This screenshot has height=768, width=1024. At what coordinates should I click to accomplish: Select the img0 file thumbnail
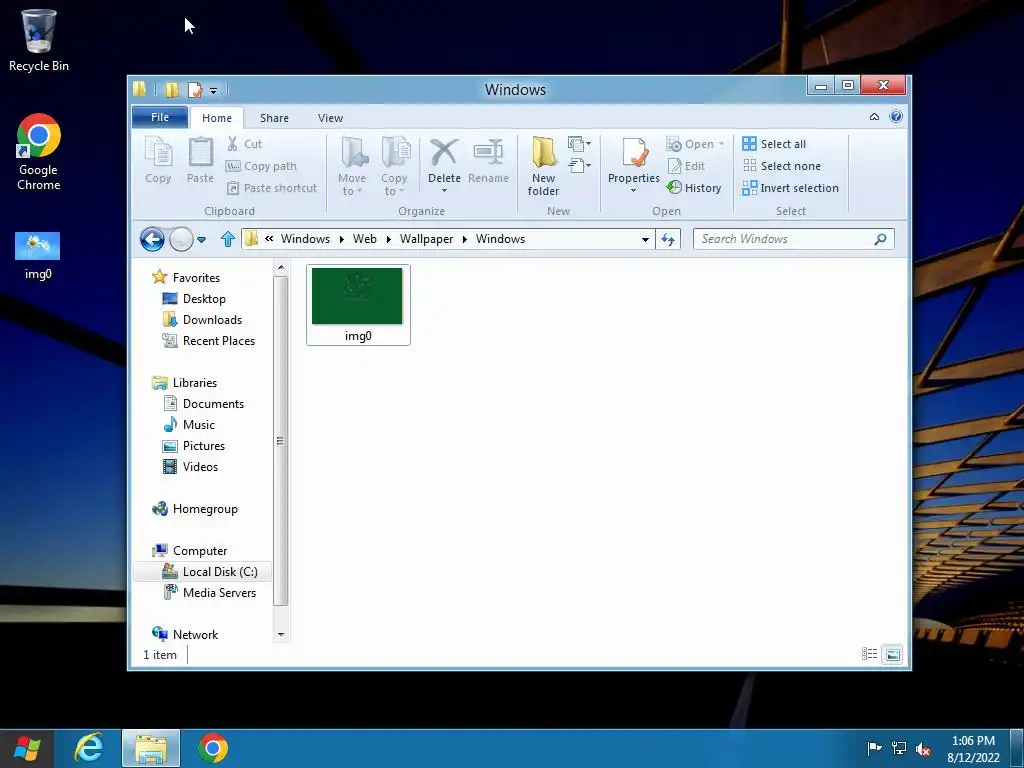pos(358,304)
